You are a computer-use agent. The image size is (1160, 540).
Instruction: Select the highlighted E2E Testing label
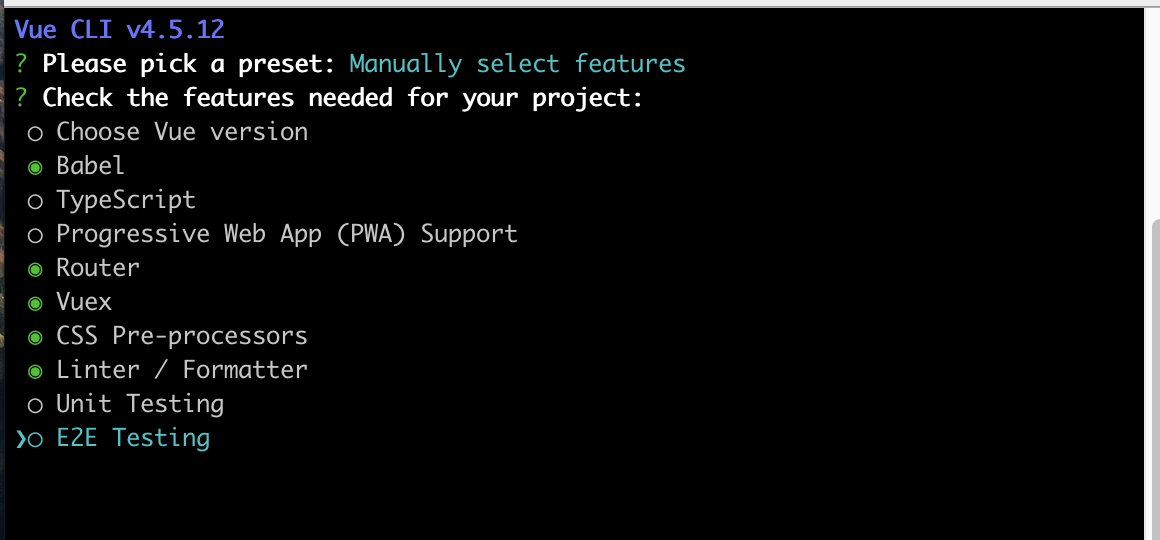133,439
